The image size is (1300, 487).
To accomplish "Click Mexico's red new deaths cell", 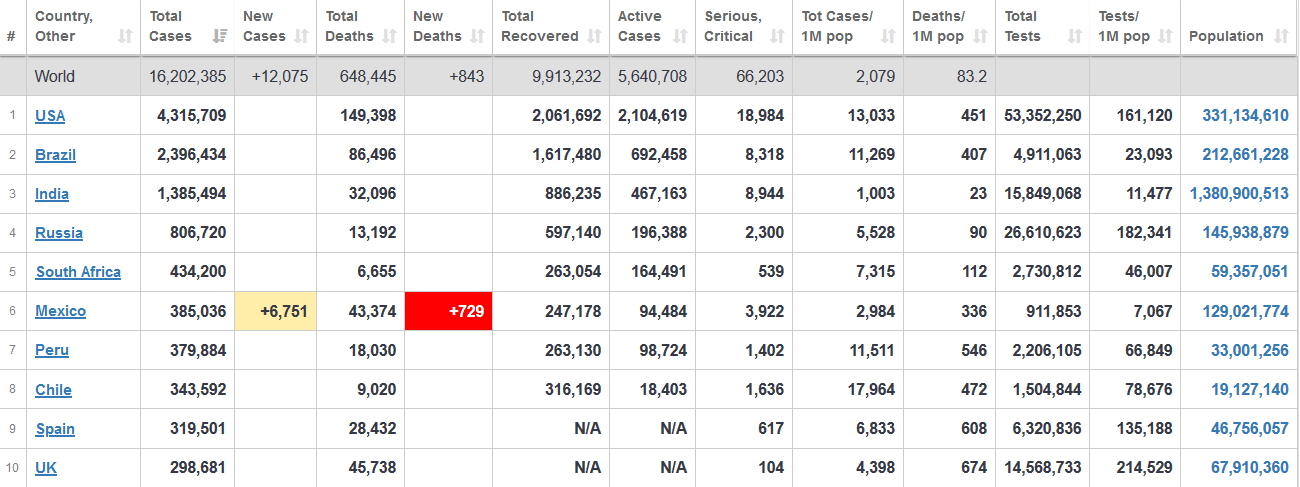I will tap(448, 311).
